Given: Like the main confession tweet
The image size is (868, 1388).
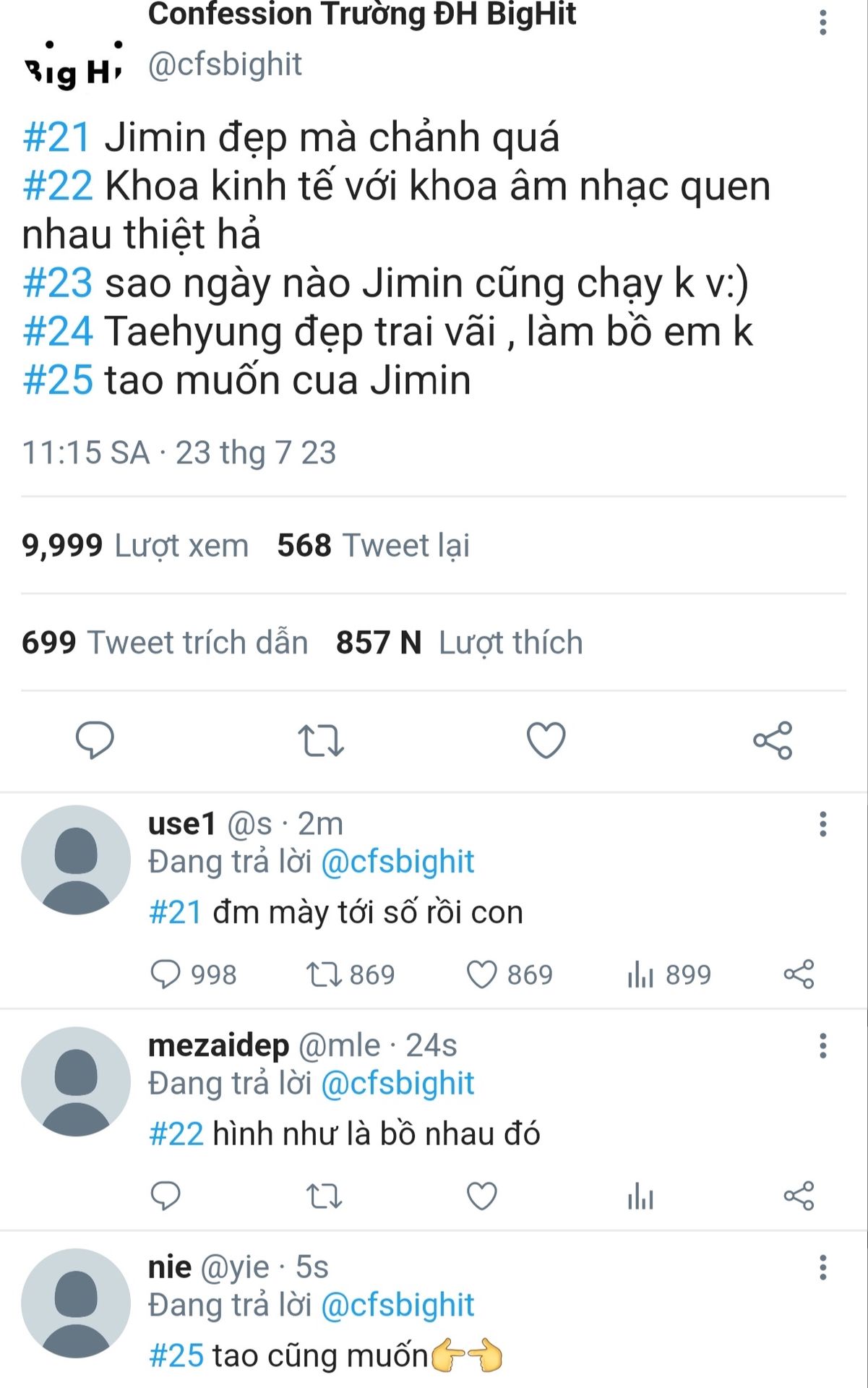Looking at the screenshot, I should tap(546, 740).
